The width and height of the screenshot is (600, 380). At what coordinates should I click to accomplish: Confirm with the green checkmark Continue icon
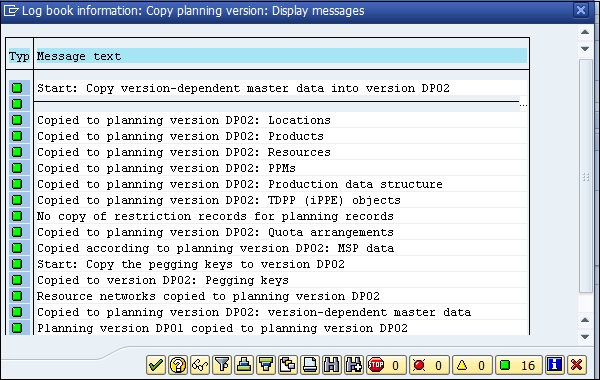click(156, 365)
